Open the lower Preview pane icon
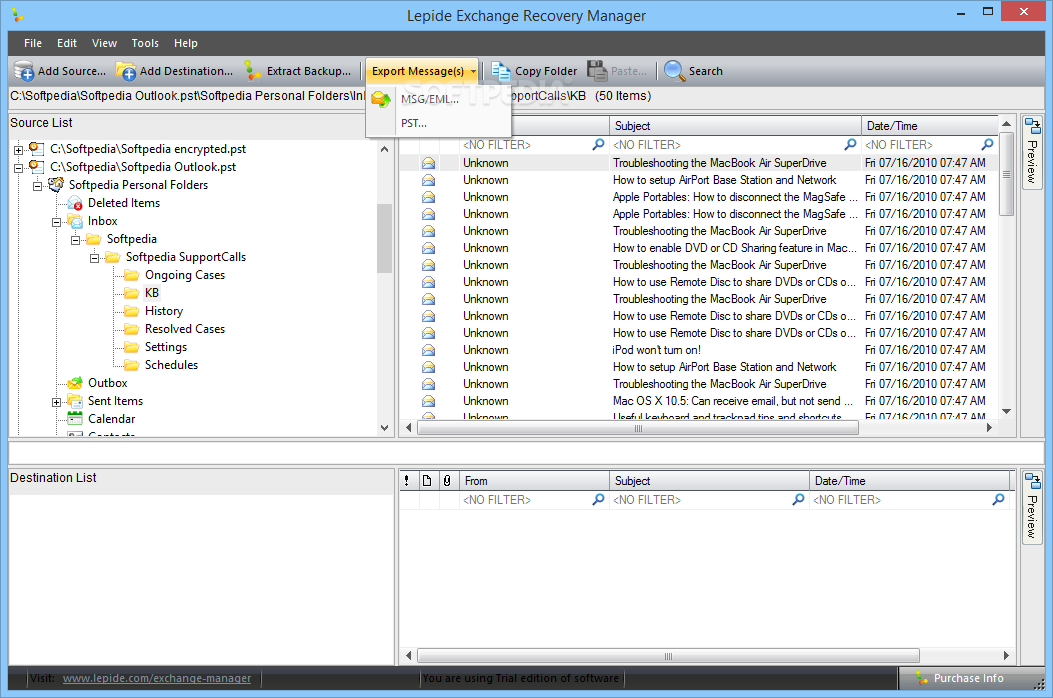 (1032, 480)
